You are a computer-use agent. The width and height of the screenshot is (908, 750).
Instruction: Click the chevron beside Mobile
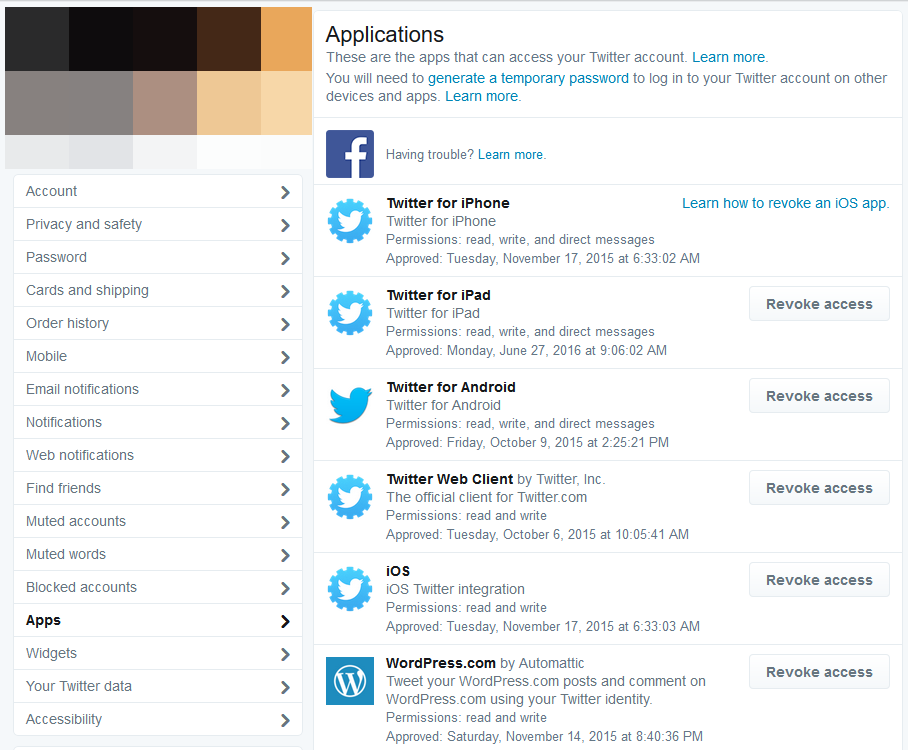pyautogui.click(x=285, y=357)
